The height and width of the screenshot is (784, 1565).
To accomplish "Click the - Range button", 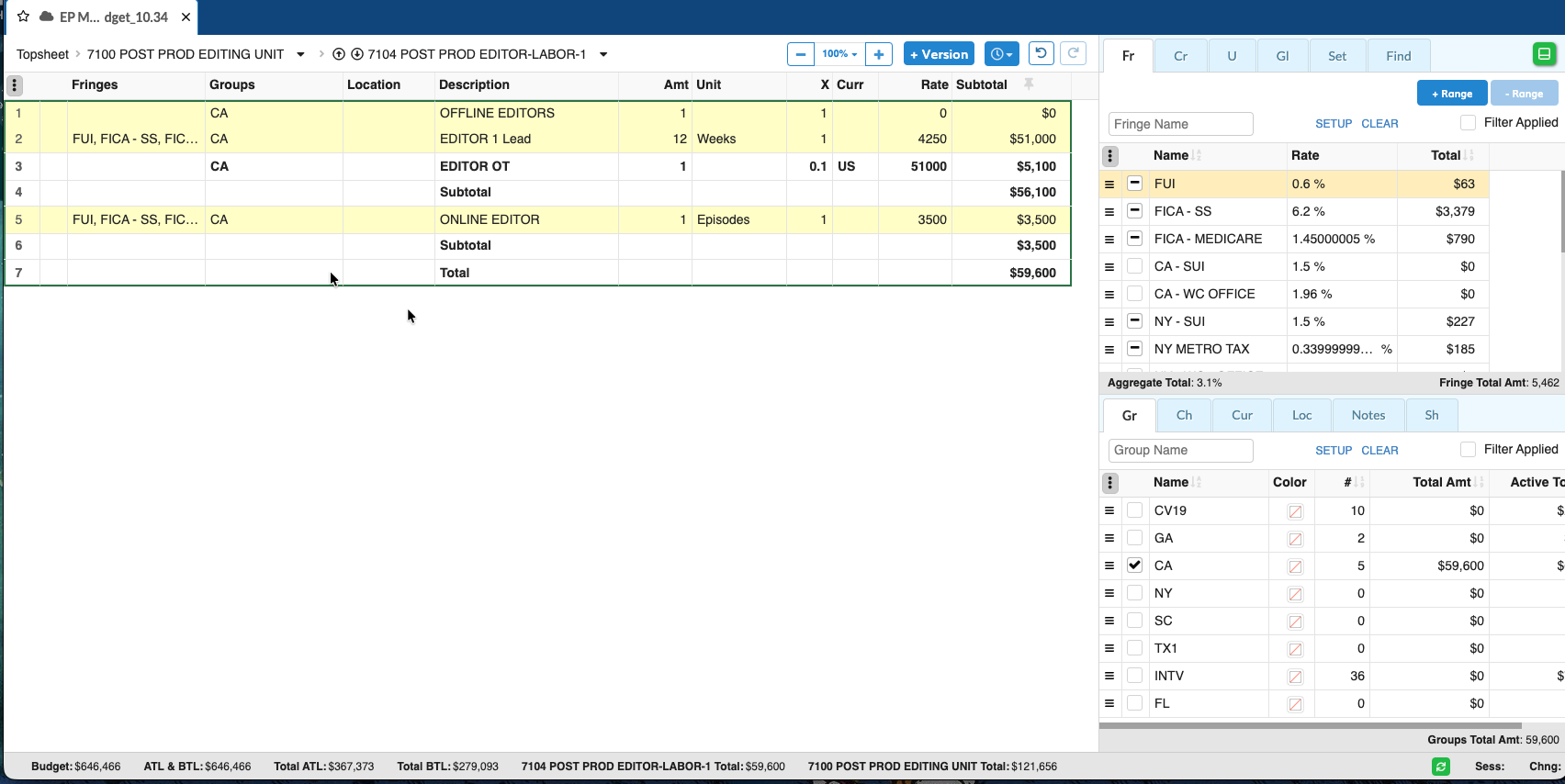I will pos(1524,94).
